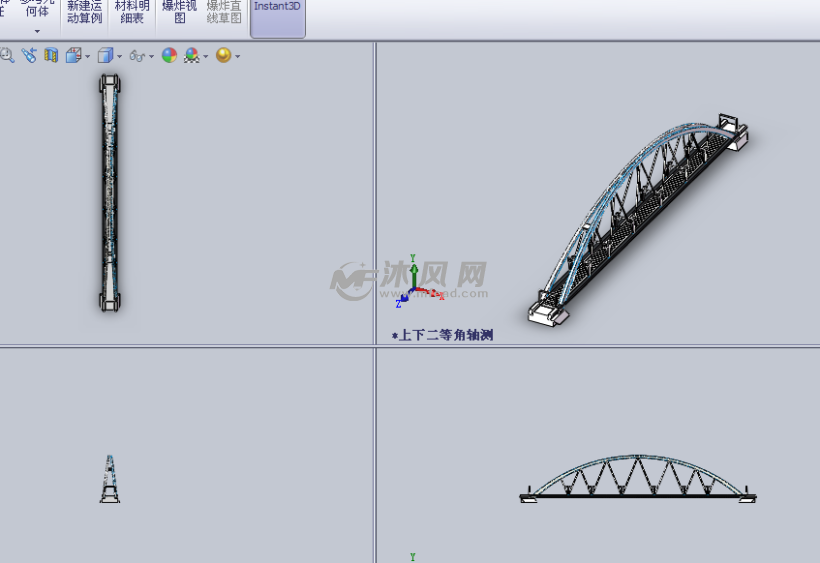Click the Edit Appearance color ball
The height and width of the screenshot is (563, 820).
pyautogui.click(x=169, y=55)
